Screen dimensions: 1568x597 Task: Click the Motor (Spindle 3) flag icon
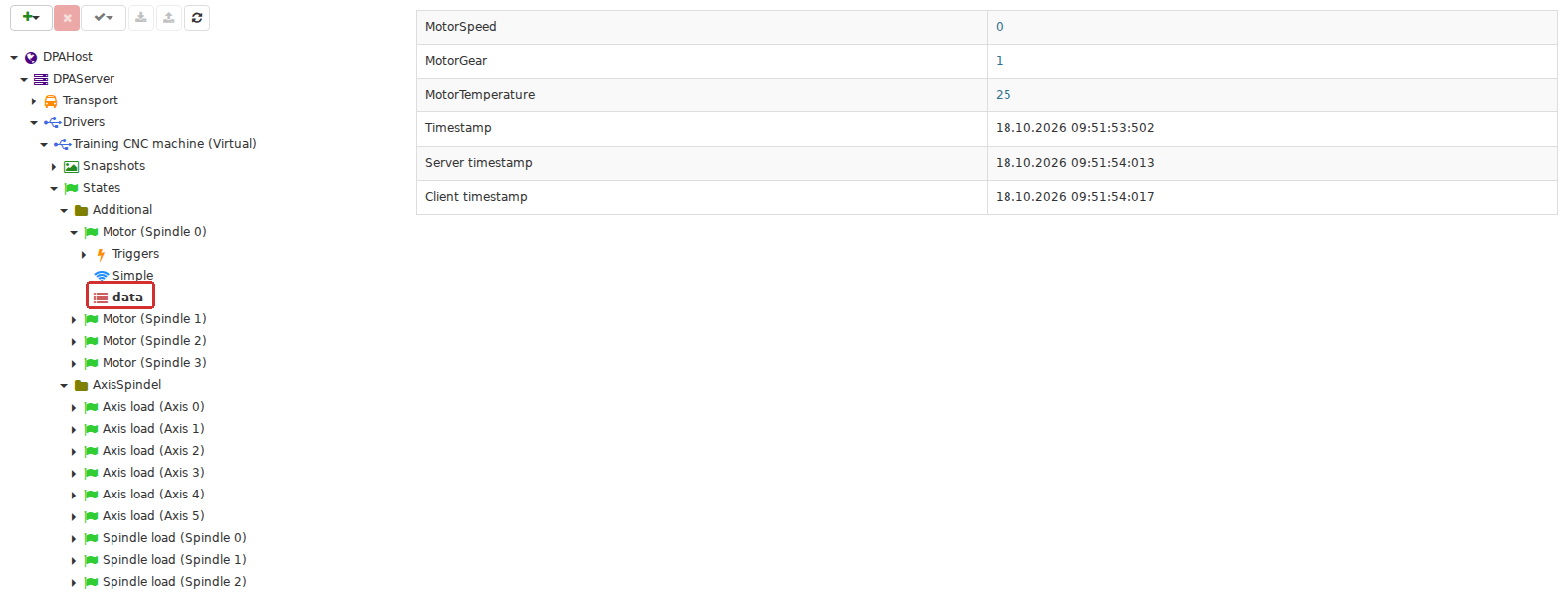[x=91, y=364]
